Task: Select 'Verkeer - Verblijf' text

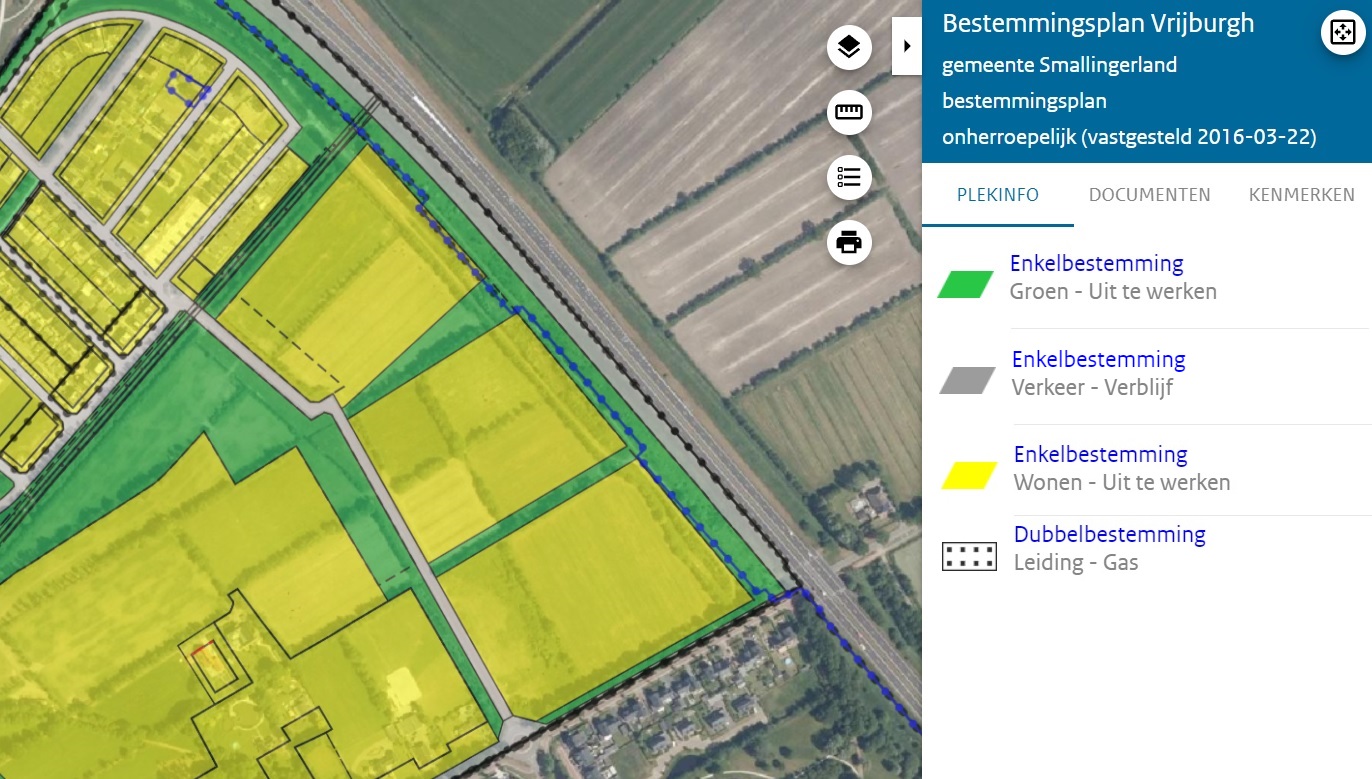Action: pos(1092,387)
